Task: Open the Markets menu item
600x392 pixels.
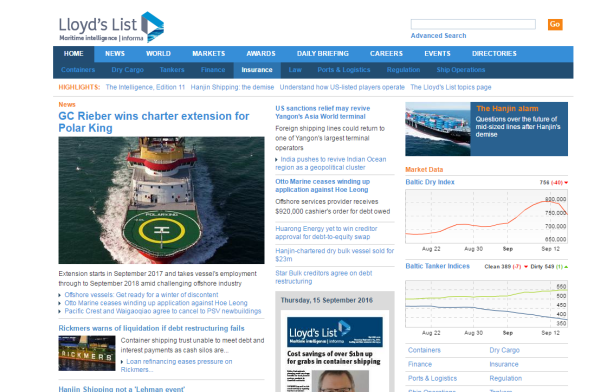Action: 209,54
